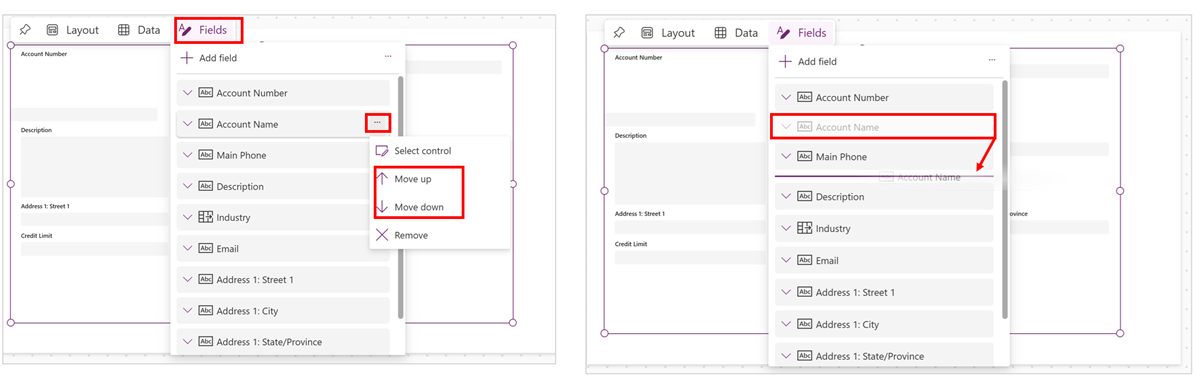
Task: Expand Email chevron in the left image
Action: click(x=187, y=248)
